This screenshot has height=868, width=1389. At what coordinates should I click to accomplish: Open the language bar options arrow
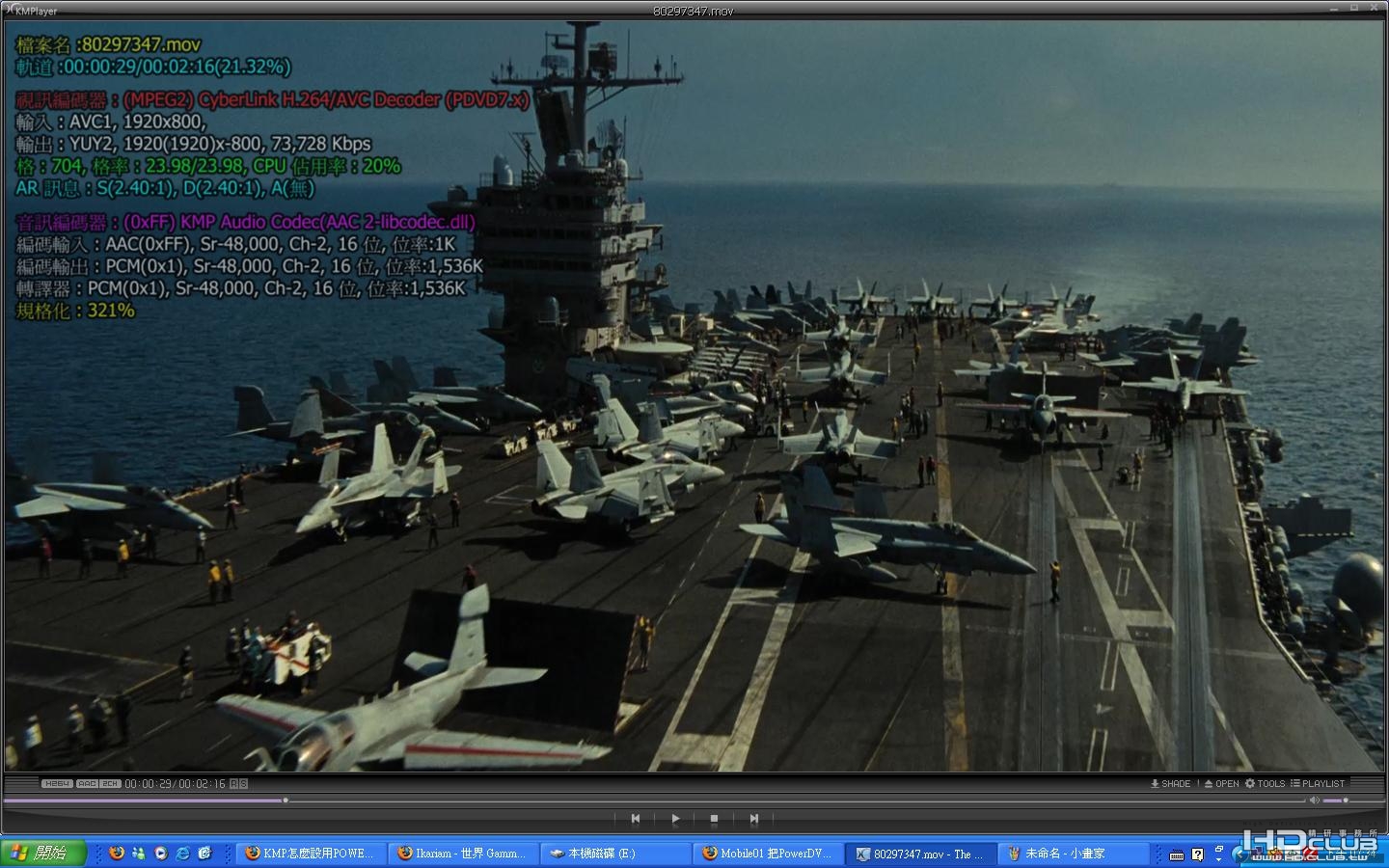(x=1218, y=859)
